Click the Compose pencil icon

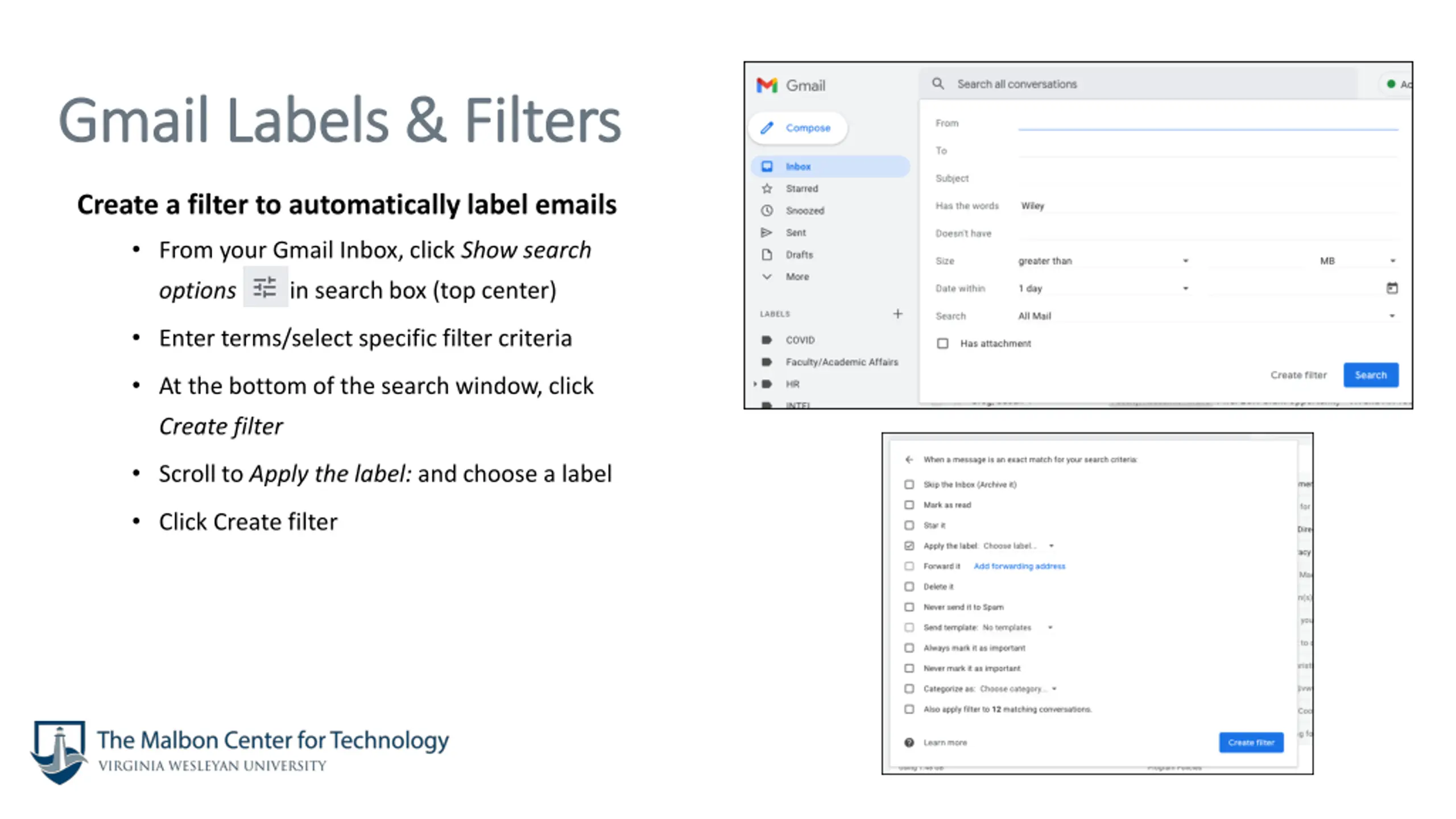[x=767, y=127]
